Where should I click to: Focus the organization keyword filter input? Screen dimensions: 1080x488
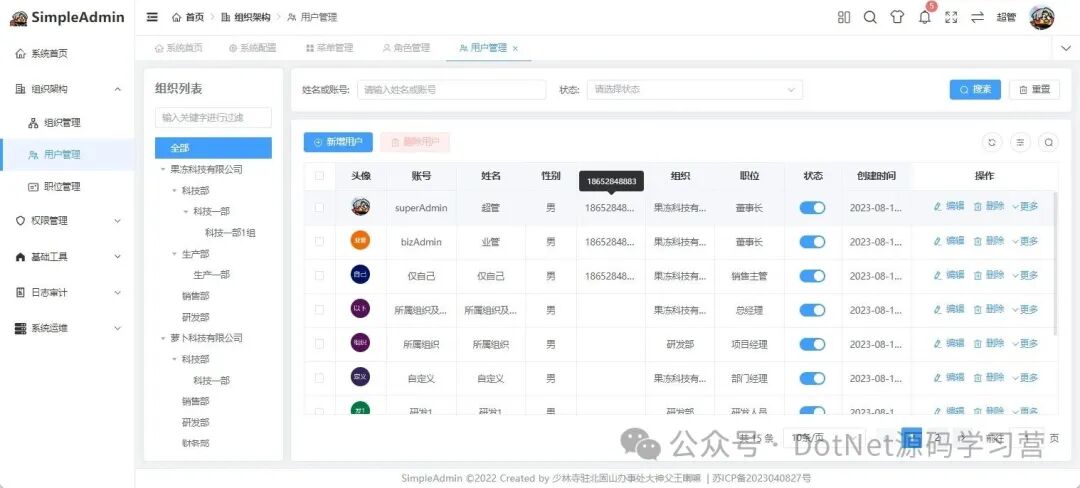[214, 118]
